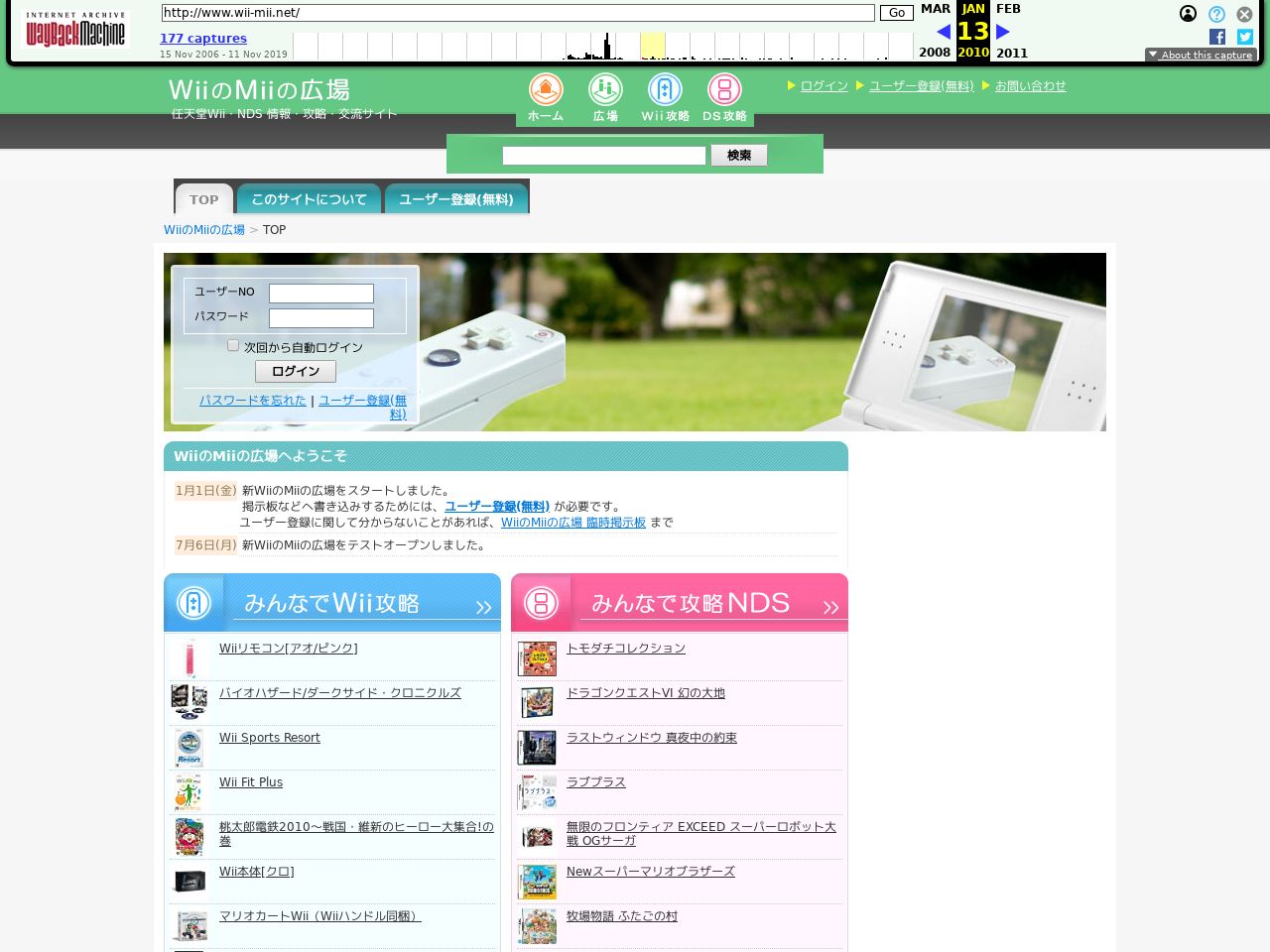Enable 次回から自動ログイン checkbox
The image size is (1270, 952).
coord(233,346)
